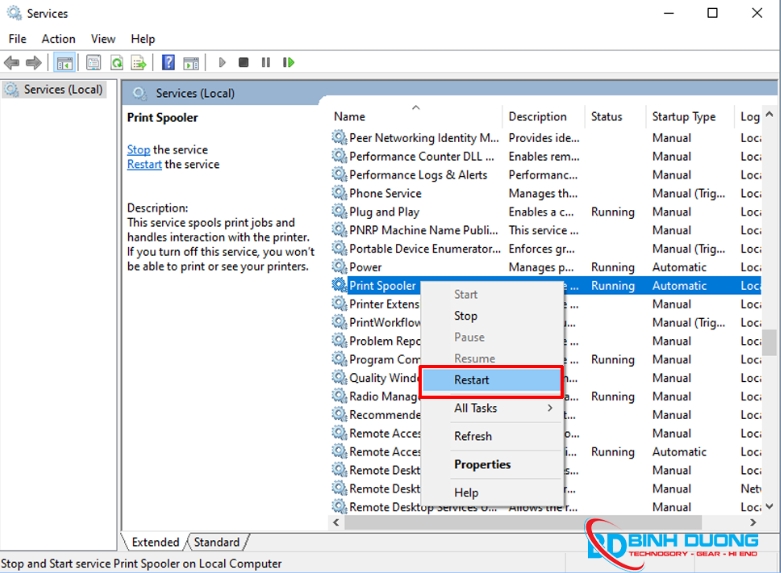Screen dimensions: 781x573
Task: Sort by the Name column header
Action: click(350, 117)
